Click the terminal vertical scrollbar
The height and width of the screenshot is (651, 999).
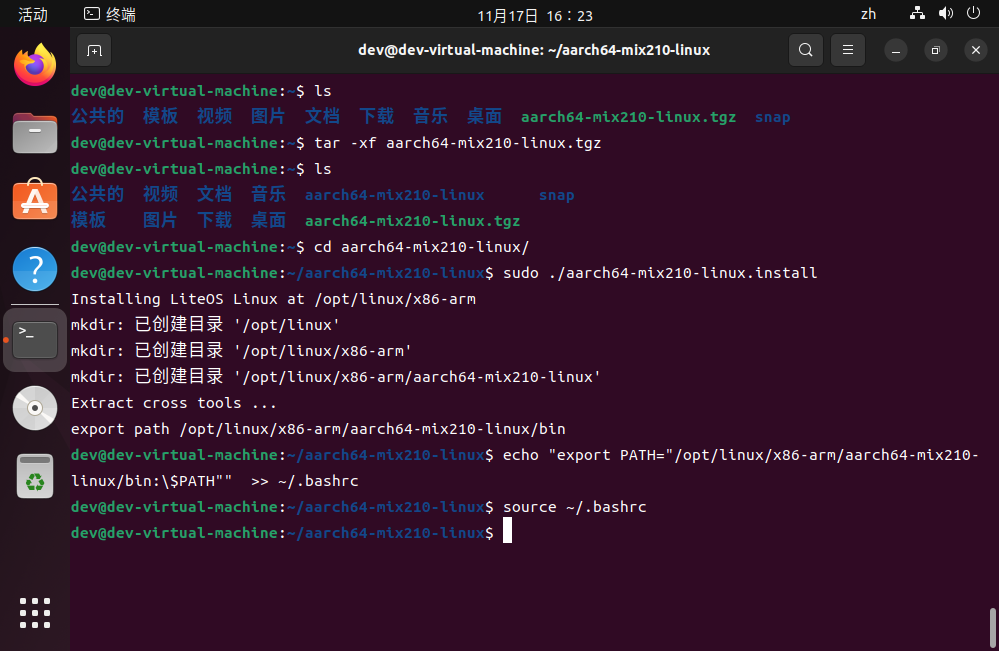pos(992,626)
